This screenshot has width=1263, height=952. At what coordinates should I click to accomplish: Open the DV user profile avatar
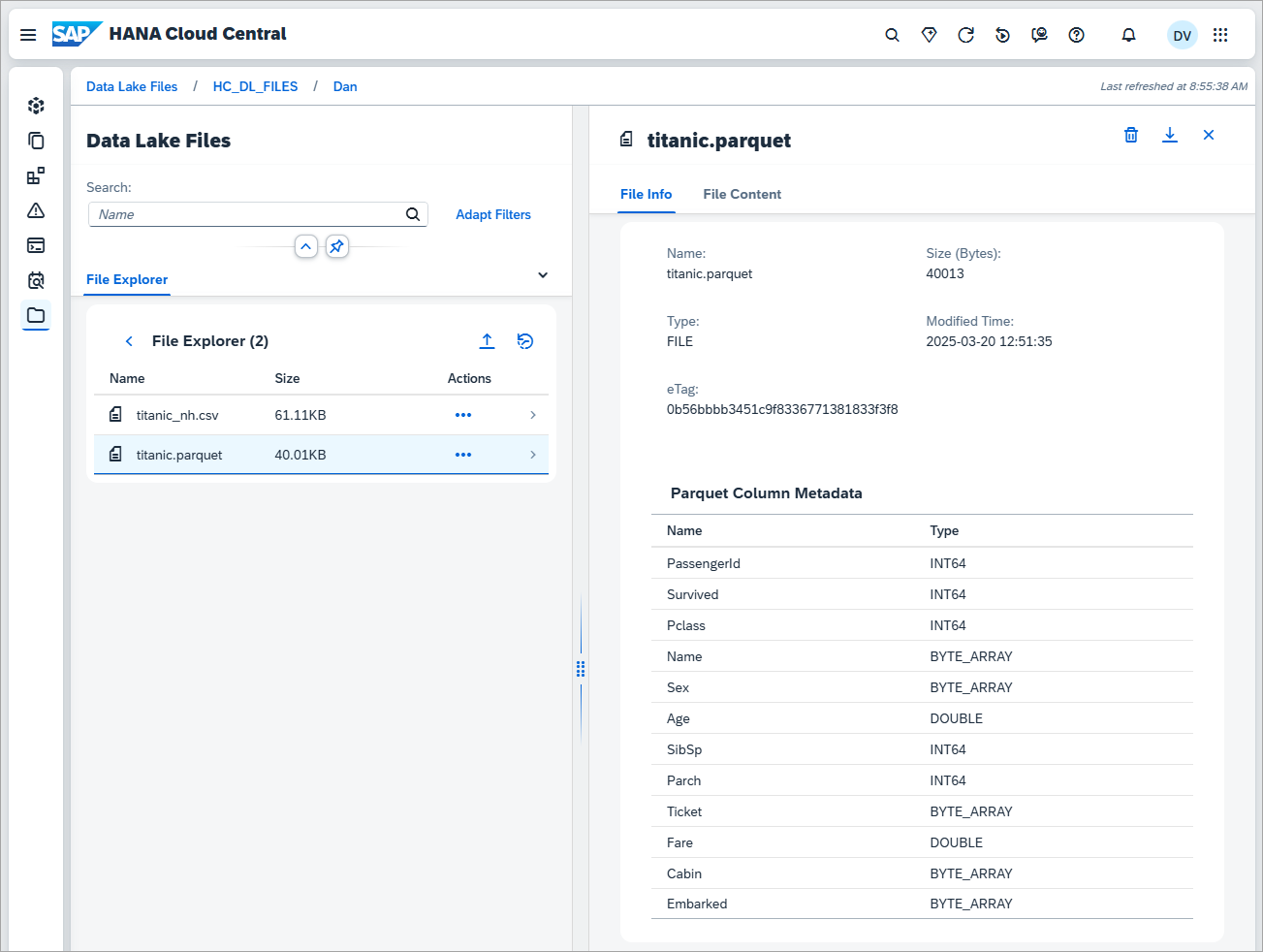pos(1182,35)
